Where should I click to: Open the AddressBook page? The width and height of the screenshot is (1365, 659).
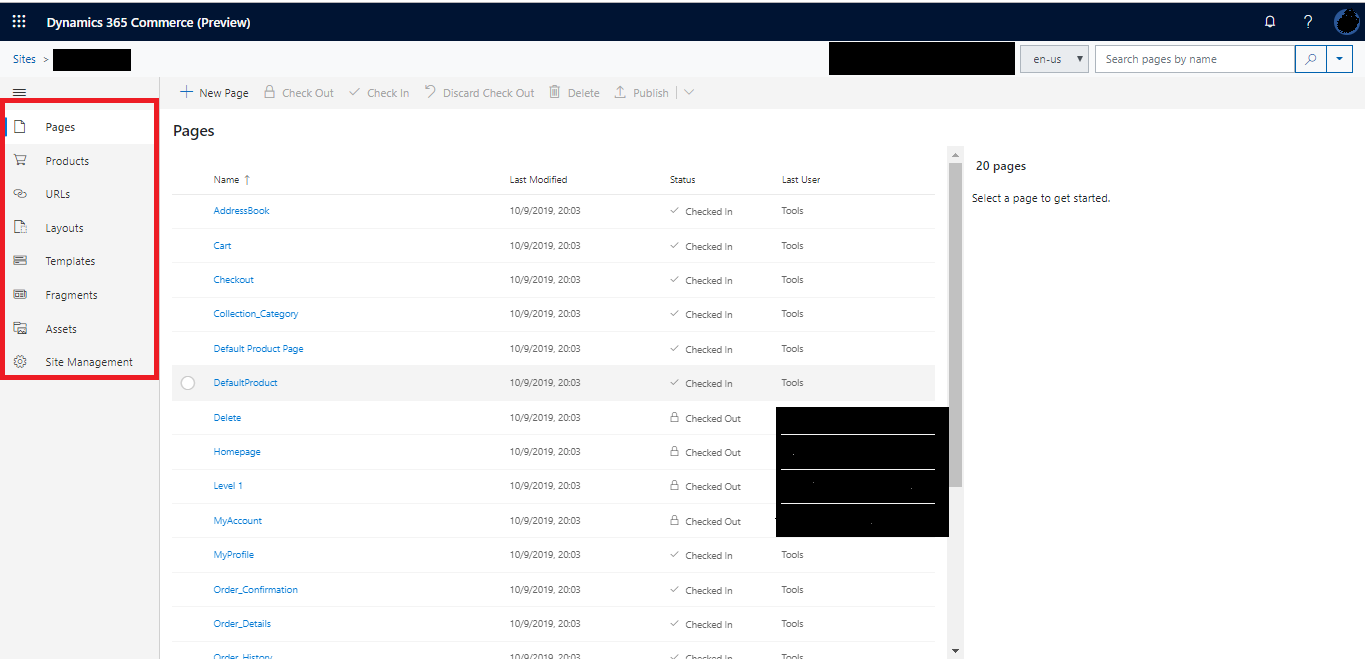(x=241, y=211)
